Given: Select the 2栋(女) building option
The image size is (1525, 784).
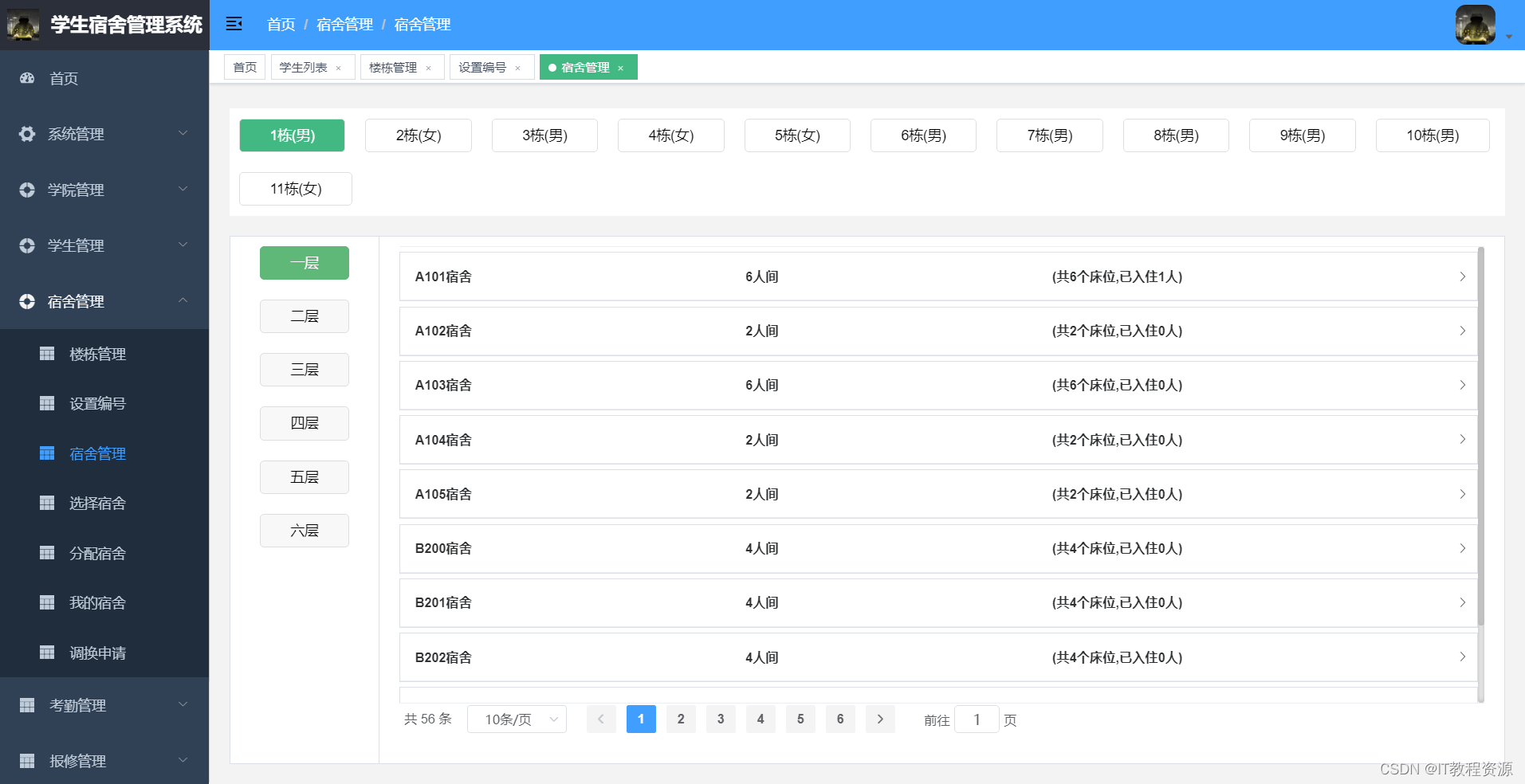Looking at the screenshot, I should [x=418, y=135].
